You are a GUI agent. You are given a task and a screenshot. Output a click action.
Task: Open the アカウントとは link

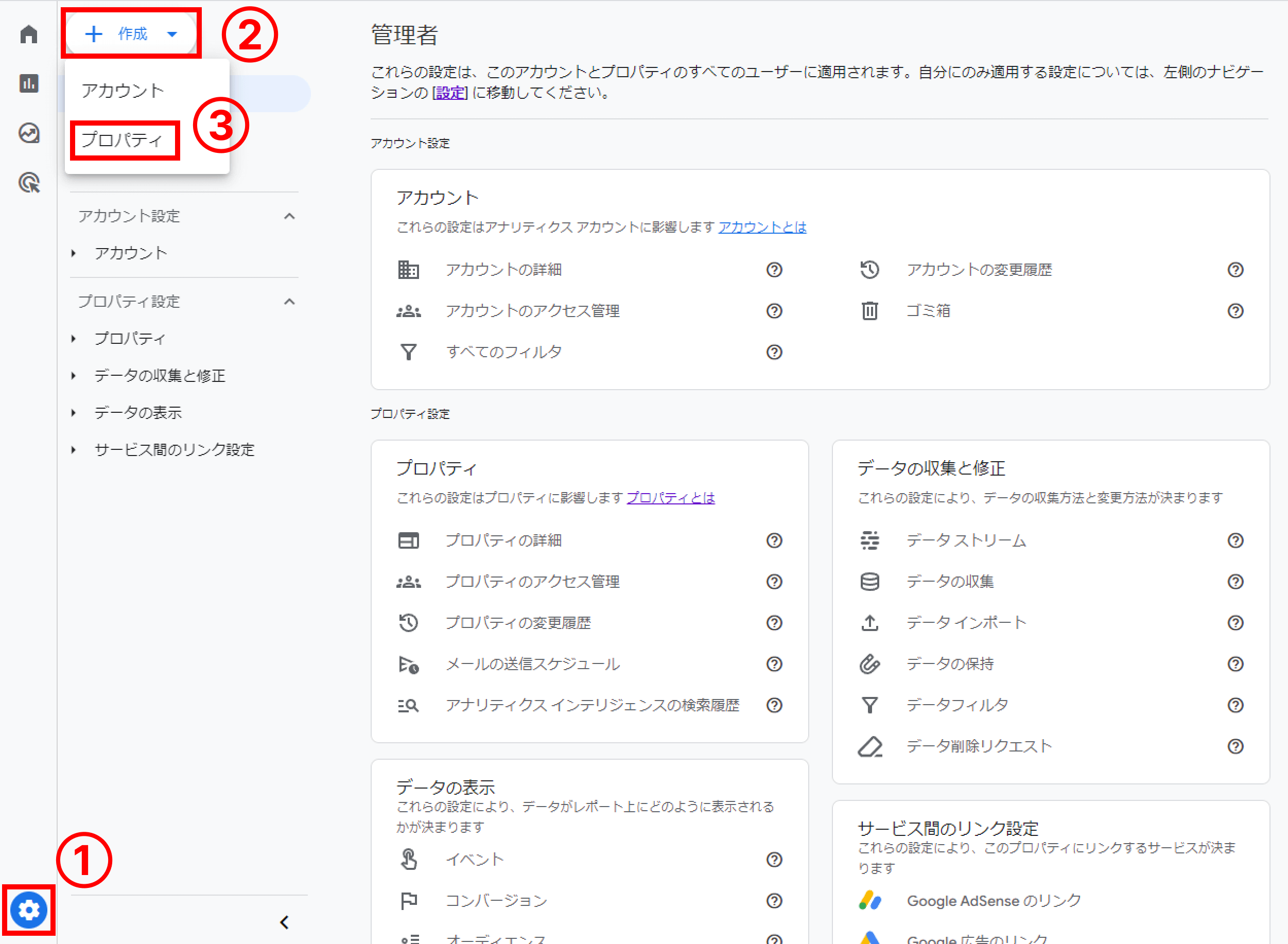pos(762,227)
